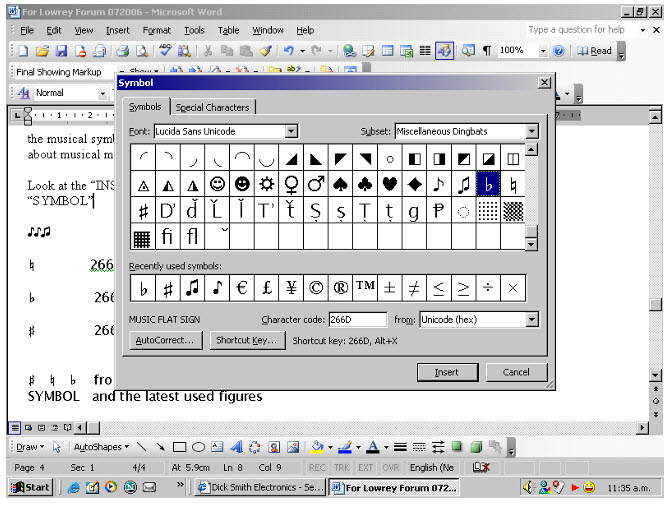The width and height of the screenshot is (670, 506).
Task: Open the Font dropdown in Symbol dialog
Action: [291, 131]
